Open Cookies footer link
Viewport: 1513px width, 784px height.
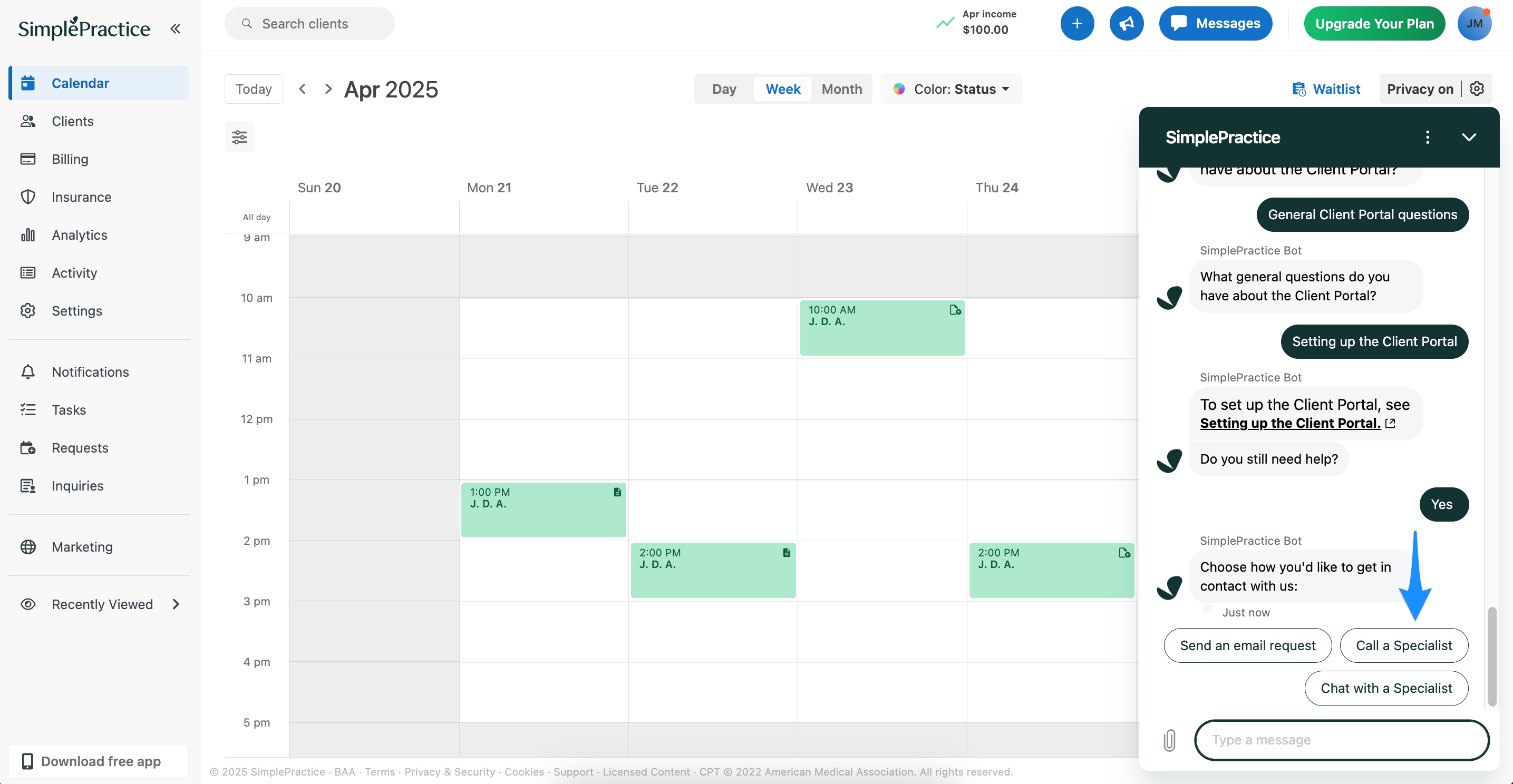click(x=524, y=772)
